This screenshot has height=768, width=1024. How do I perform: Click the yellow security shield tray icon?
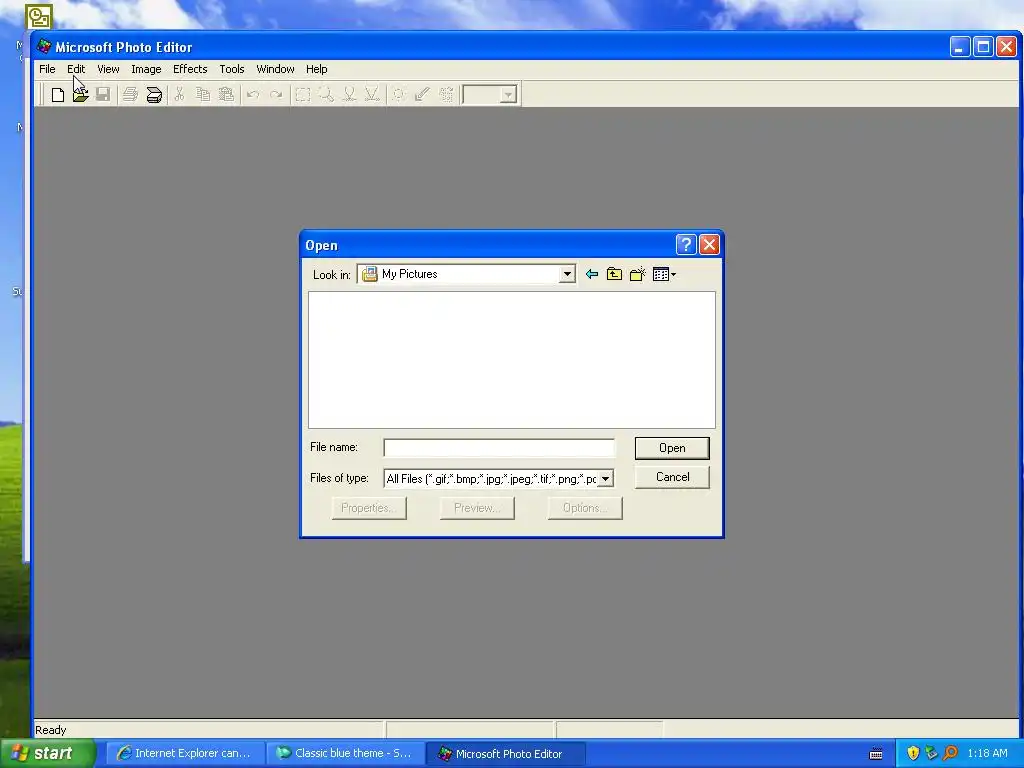tap(913, 754)
